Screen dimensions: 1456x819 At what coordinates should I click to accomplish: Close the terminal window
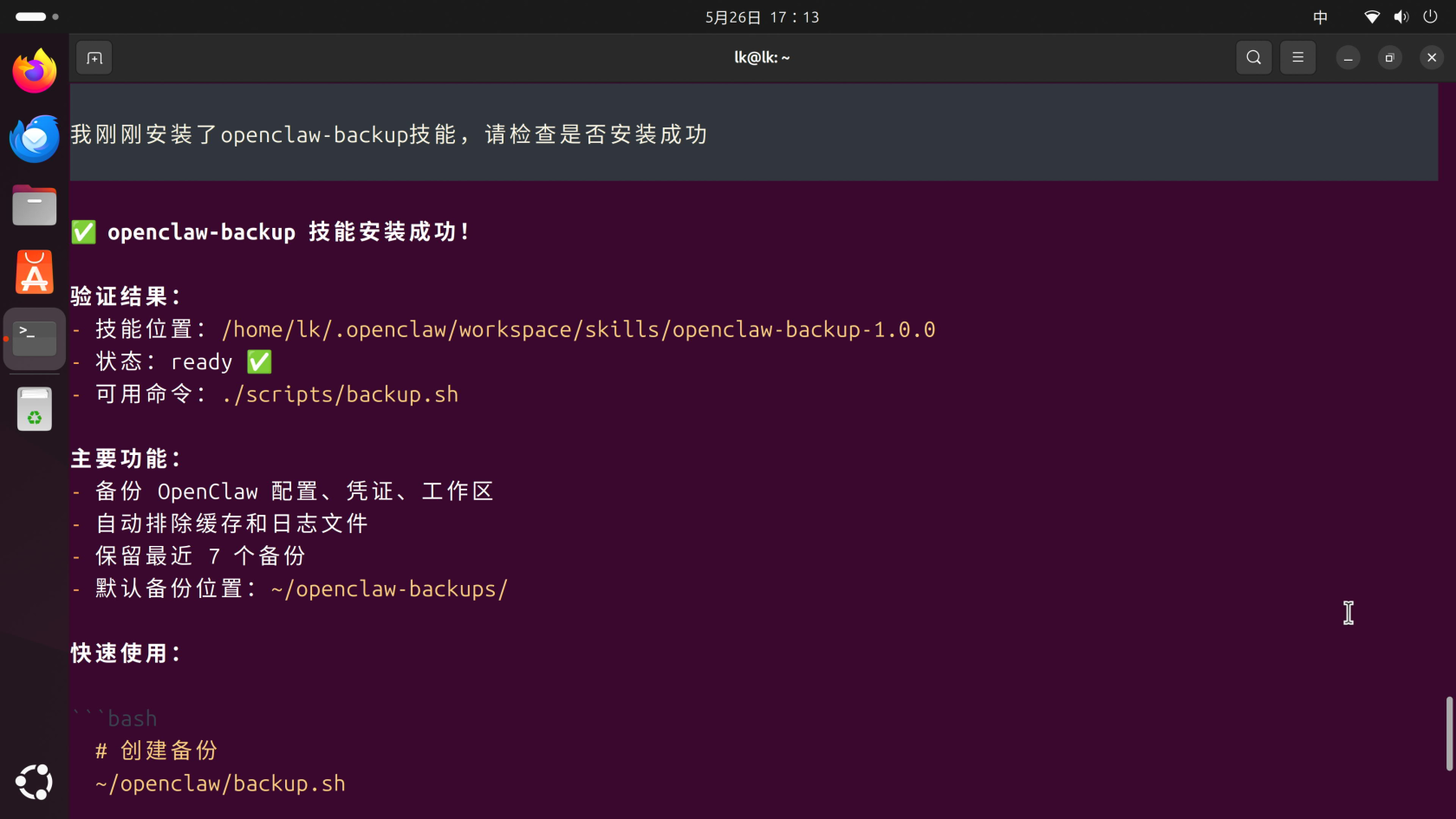tap(1432, 58)
